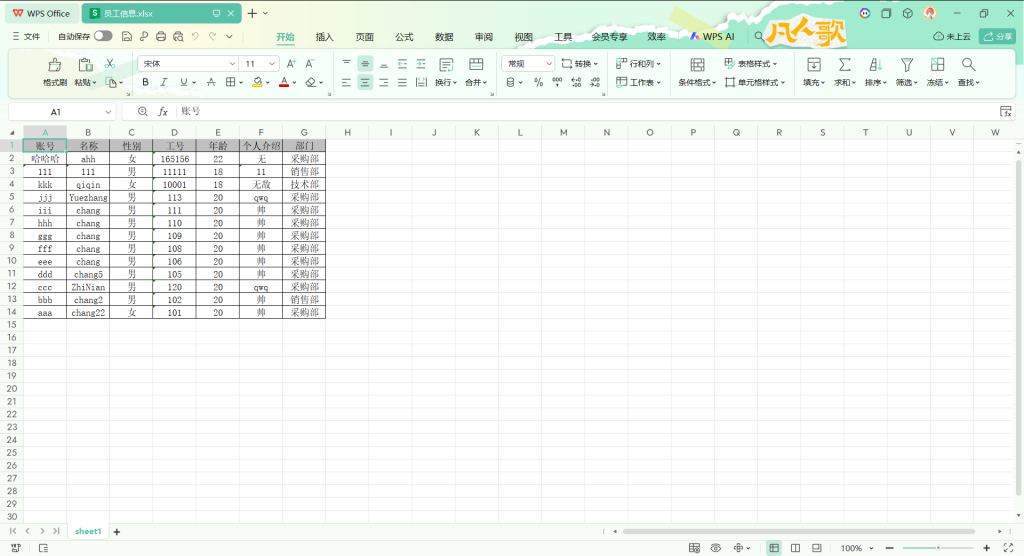The image size is (1024, 556).
Task: Open the font size dropdown
Action: point(262,63)
